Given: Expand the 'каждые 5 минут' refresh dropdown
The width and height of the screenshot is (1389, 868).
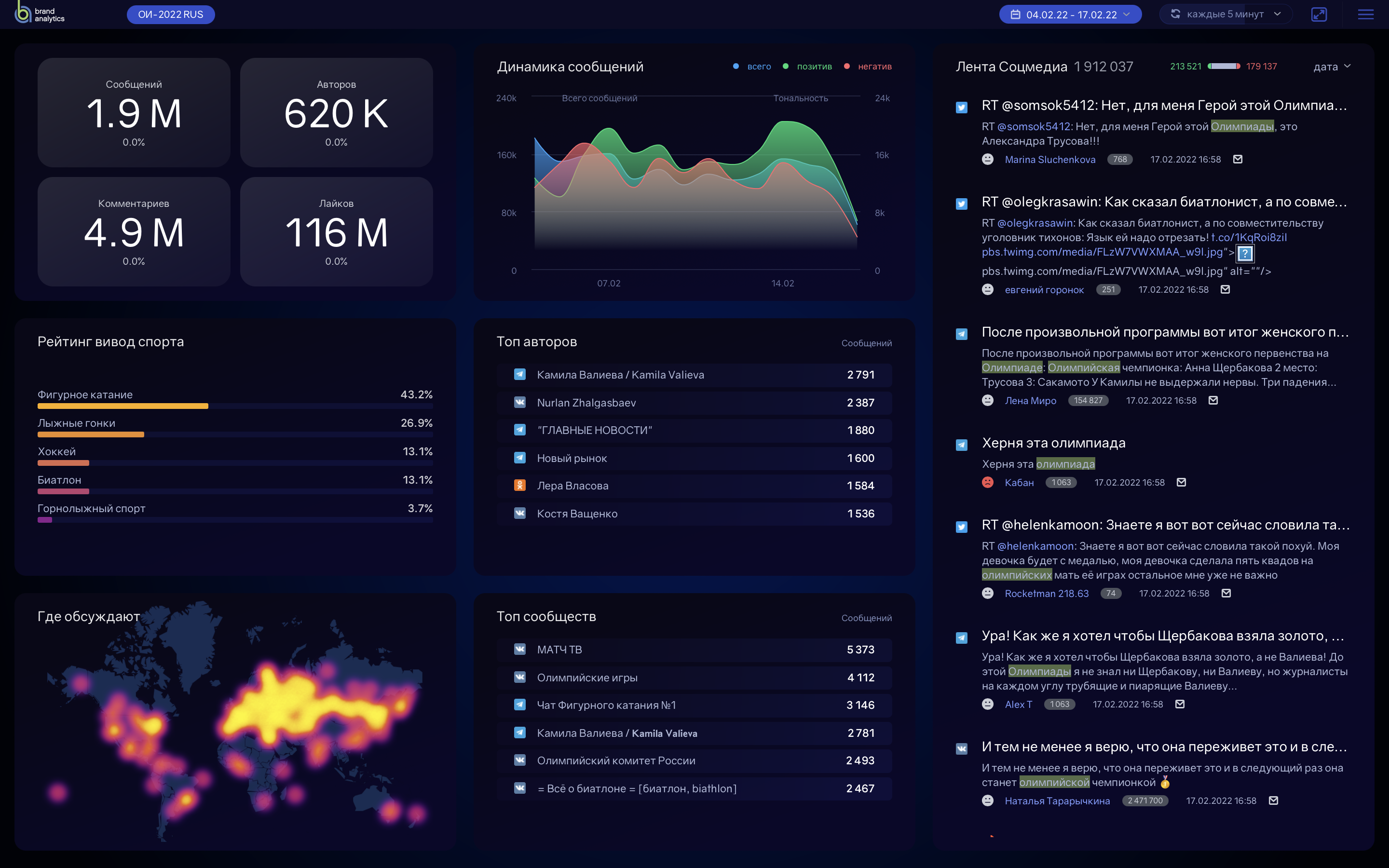Looking at the screenshot, I should [x=1226, y=14].
